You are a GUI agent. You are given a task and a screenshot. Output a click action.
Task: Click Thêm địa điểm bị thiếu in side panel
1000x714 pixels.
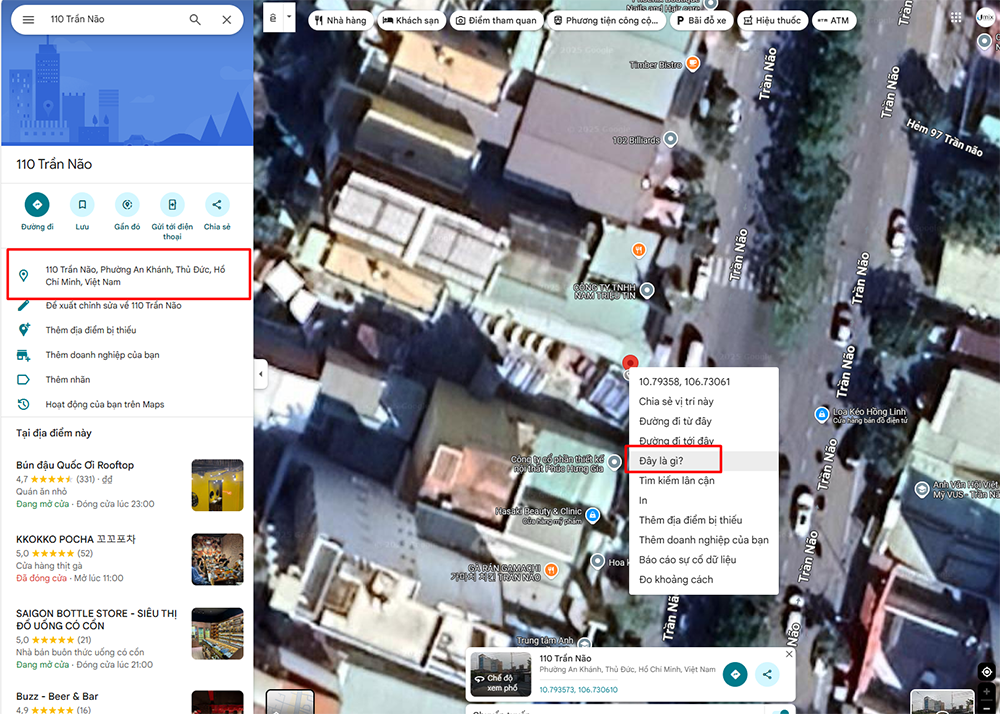(91, 330)
